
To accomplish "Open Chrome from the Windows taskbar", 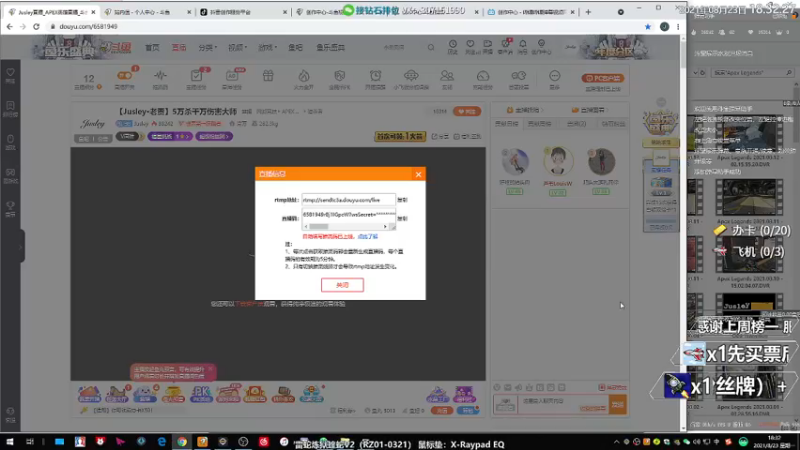I will click(182, 442).
